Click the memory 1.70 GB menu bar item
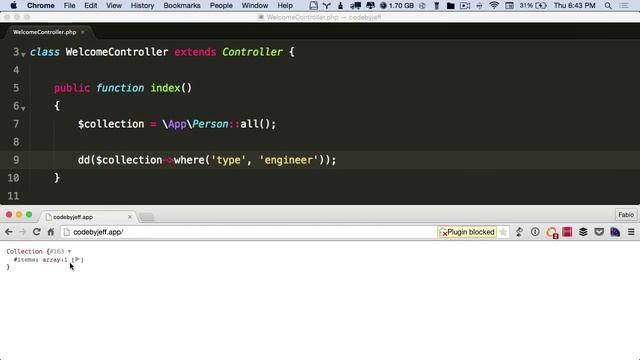 tap(397, 6)
